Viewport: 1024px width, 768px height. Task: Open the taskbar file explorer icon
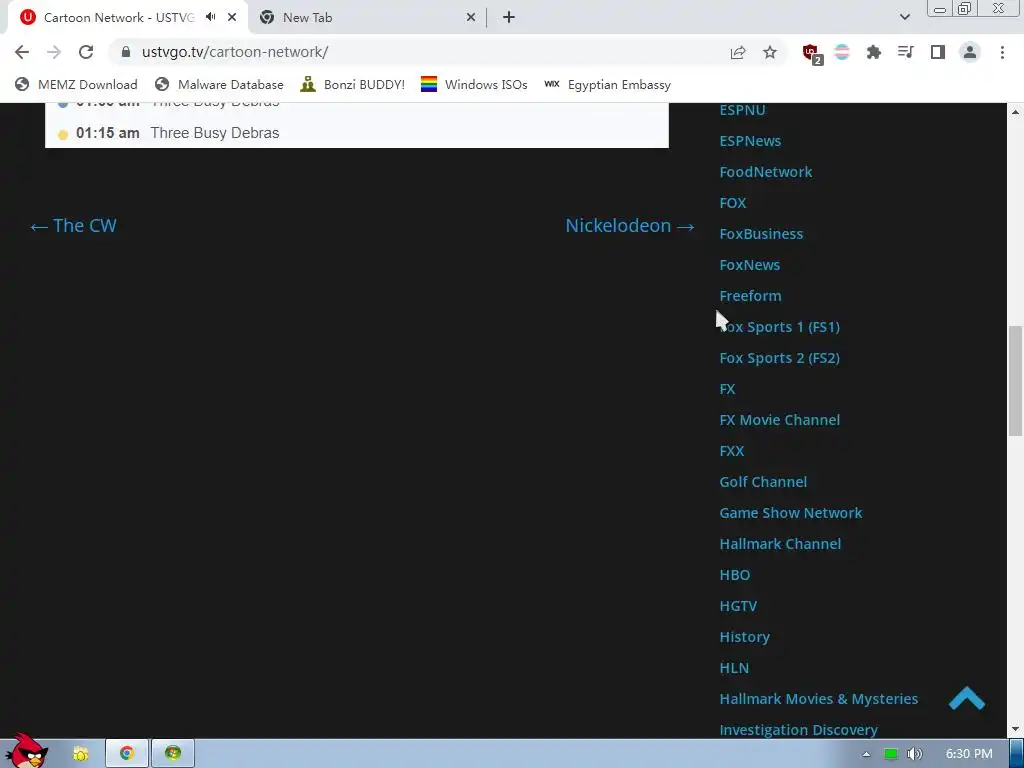tap(80, 754)
